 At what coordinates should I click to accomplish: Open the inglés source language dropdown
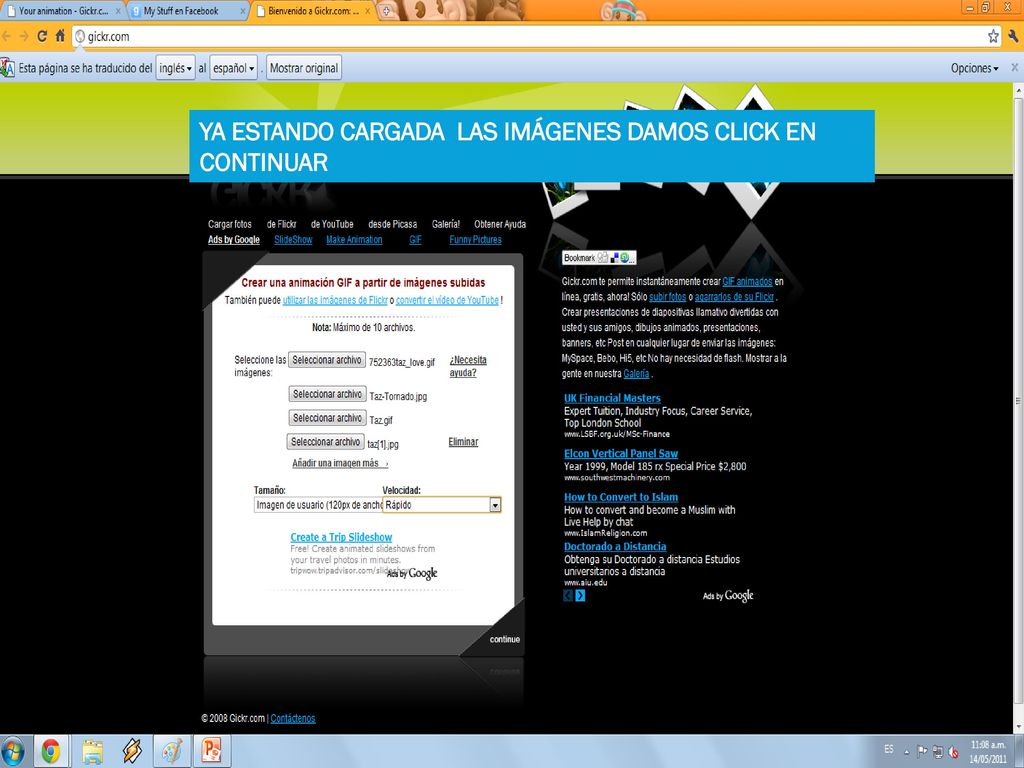pyautogui.click(x=175, y=68)
